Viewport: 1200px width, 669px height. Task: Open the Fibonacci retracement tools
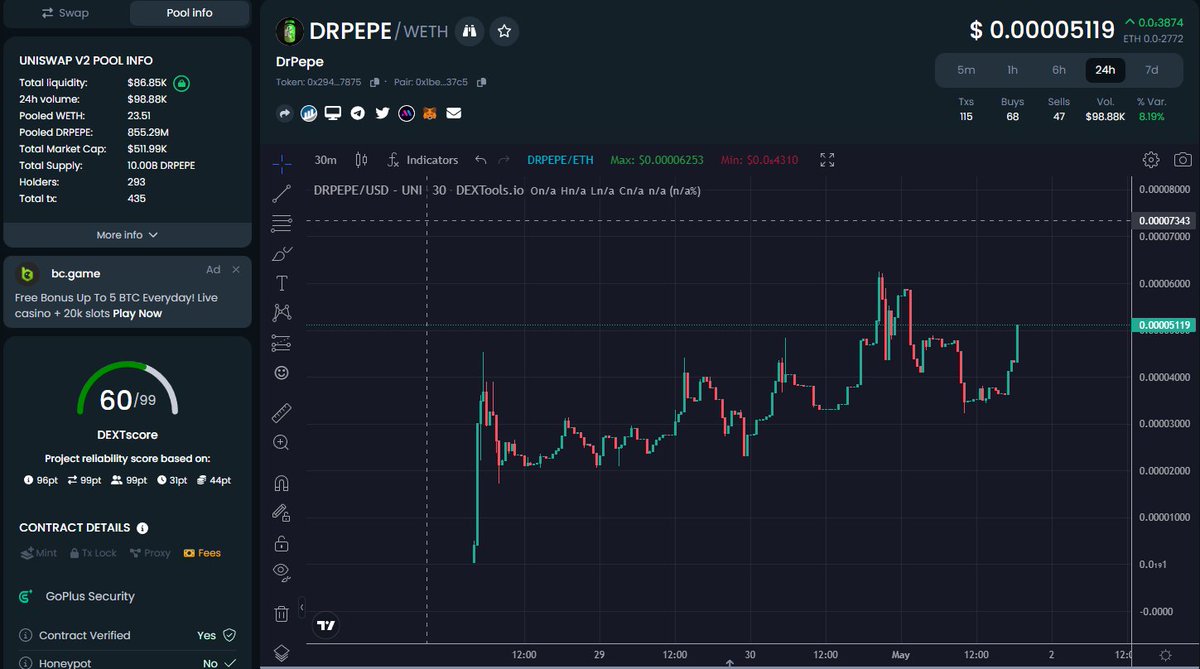pos(282,223)
